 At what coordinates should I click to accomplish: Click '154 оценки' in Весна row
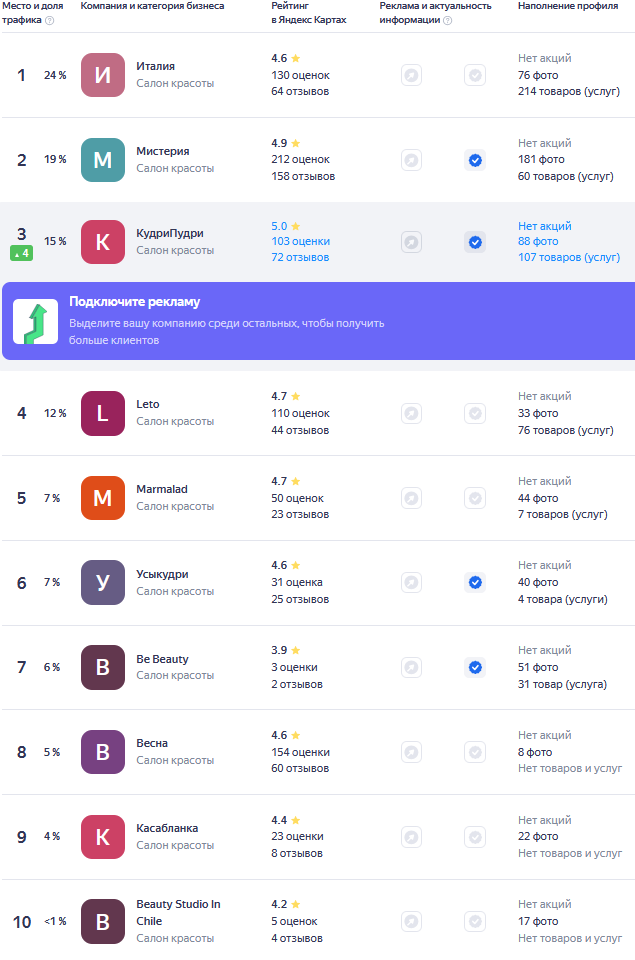click(x=301, y=752)
